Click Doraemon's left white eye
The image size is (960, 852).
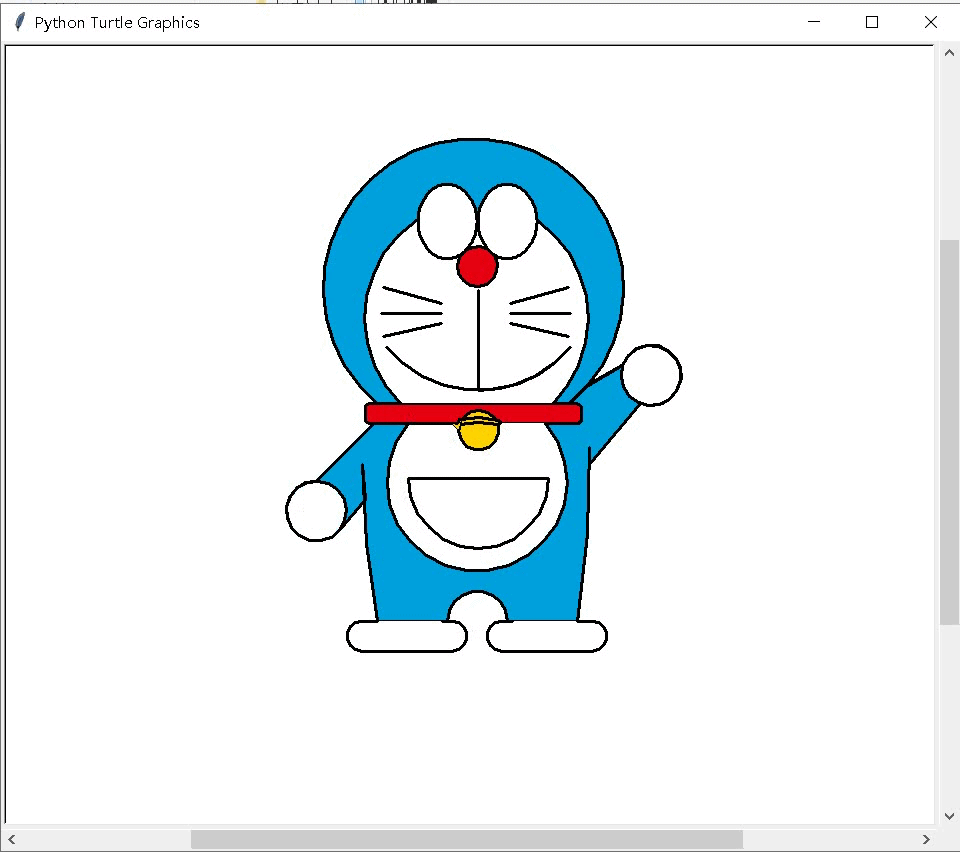pyautogui.click(x=447, y=221)
